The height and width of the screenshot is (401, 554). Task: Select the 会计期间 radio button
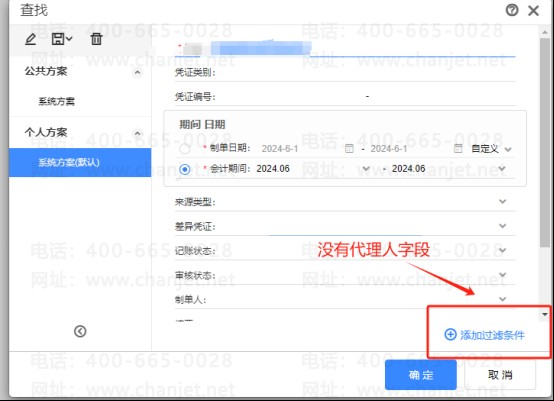(x=184, y=169)
